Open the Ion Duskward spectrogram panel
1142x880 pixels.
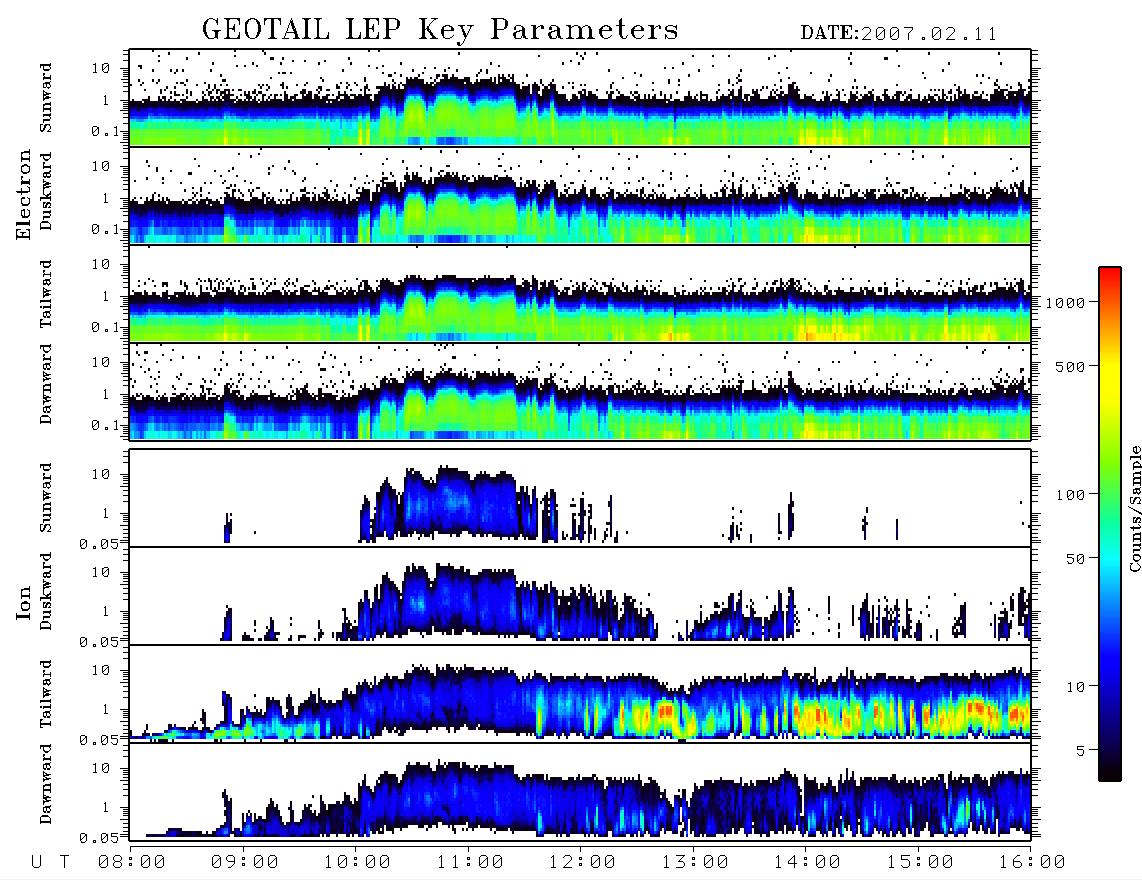(580, 596)
